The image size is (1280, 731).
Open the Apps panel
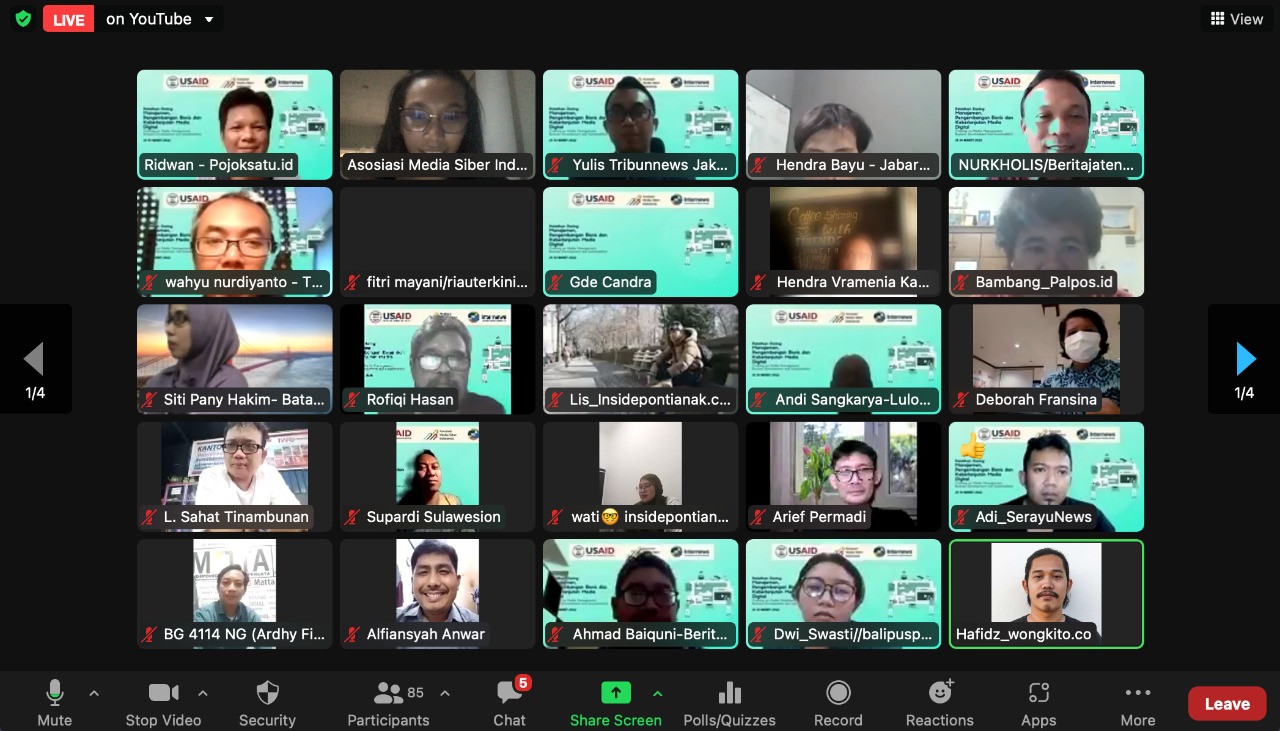[1038, 703]
